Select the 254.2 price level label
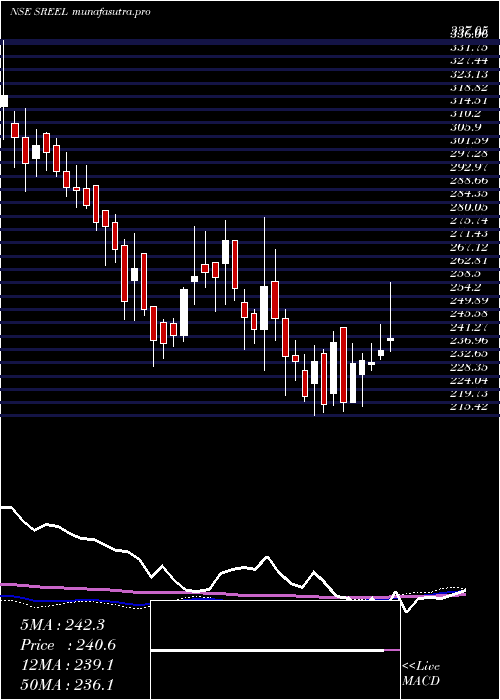Screen dimensions: 500x700 tap(469, 287)
